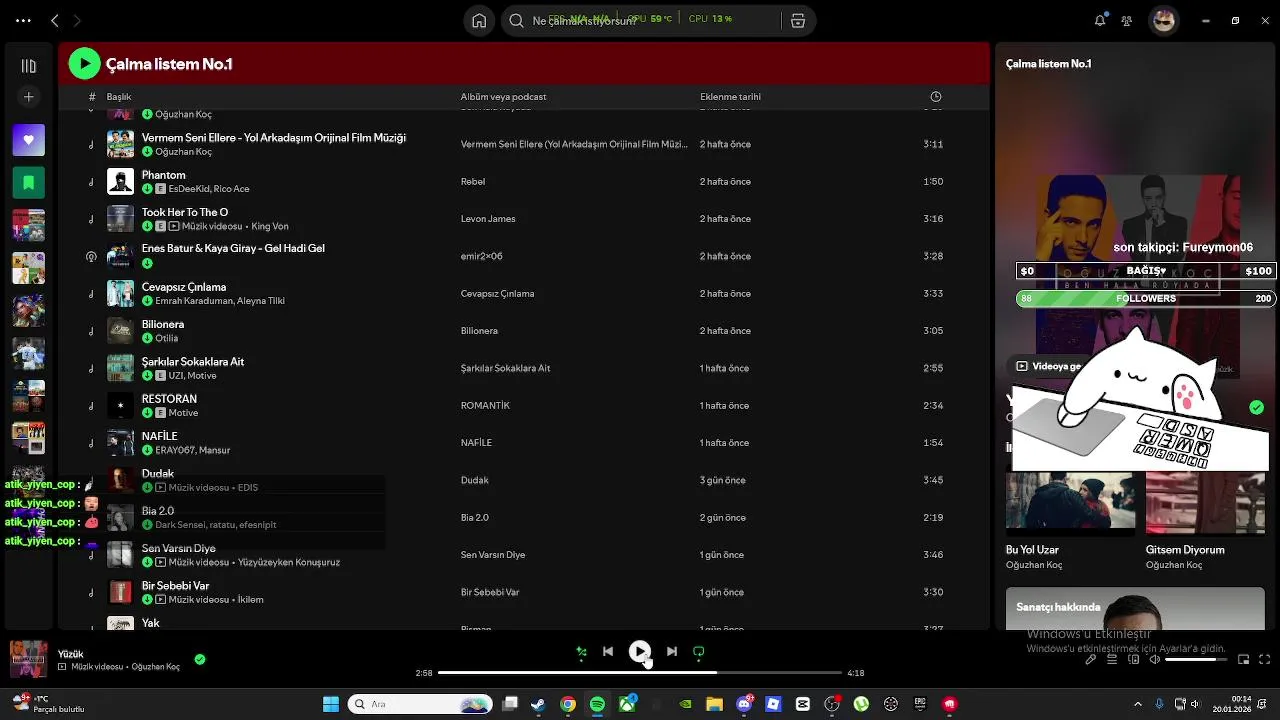Open Otilia artist link
This screenshot has width=1280, height=720.
166,339
